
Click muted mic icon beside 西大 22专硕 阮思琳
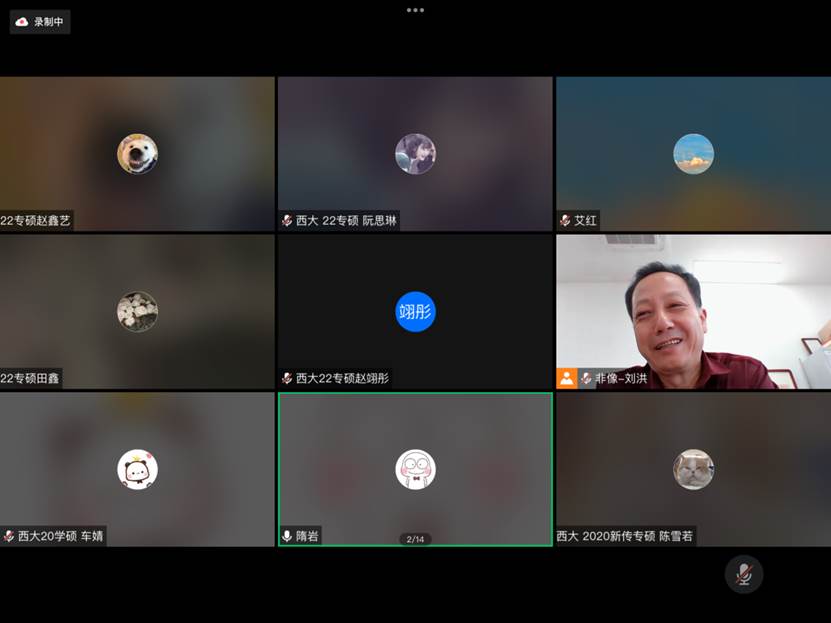pos(288,220)
